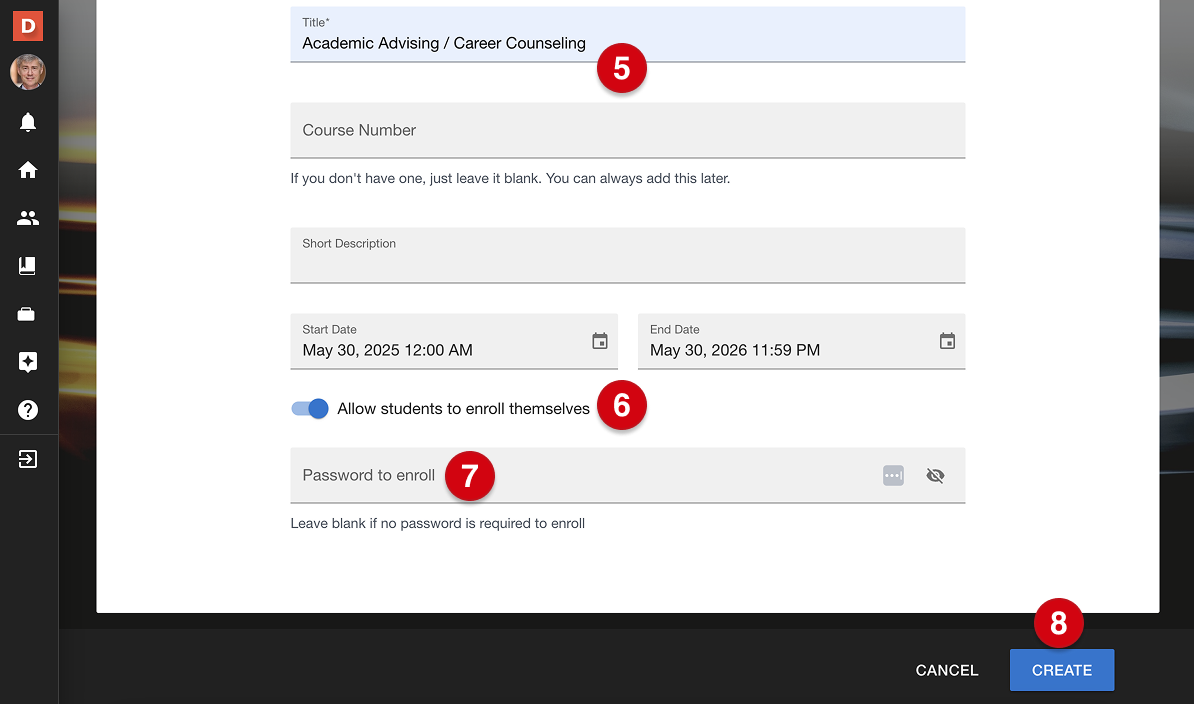Click the D2L logo at top left

(27, 25)
